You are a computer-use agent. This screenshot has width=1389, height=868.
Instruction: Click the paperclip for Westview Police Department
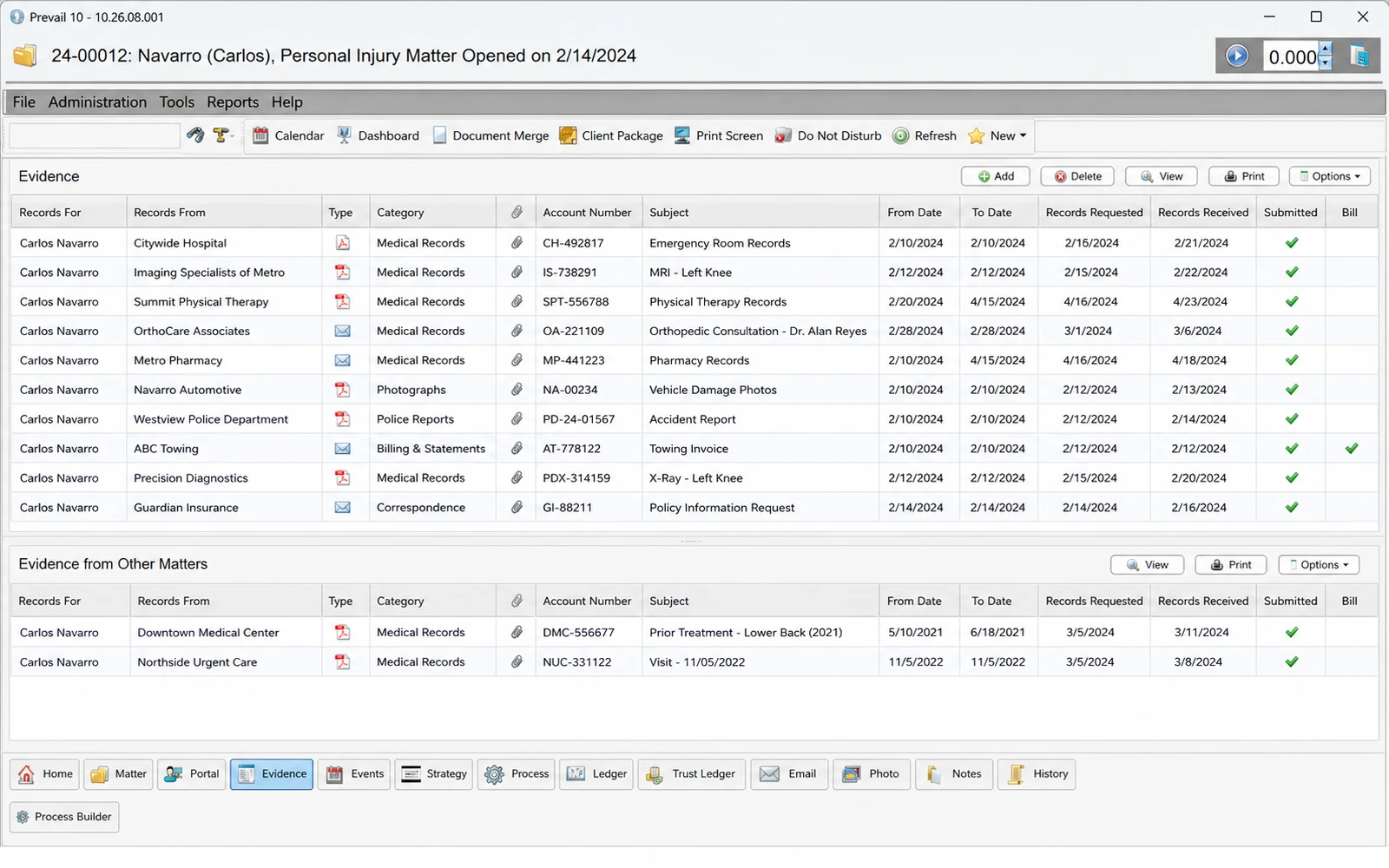click(x=517, y=419)
